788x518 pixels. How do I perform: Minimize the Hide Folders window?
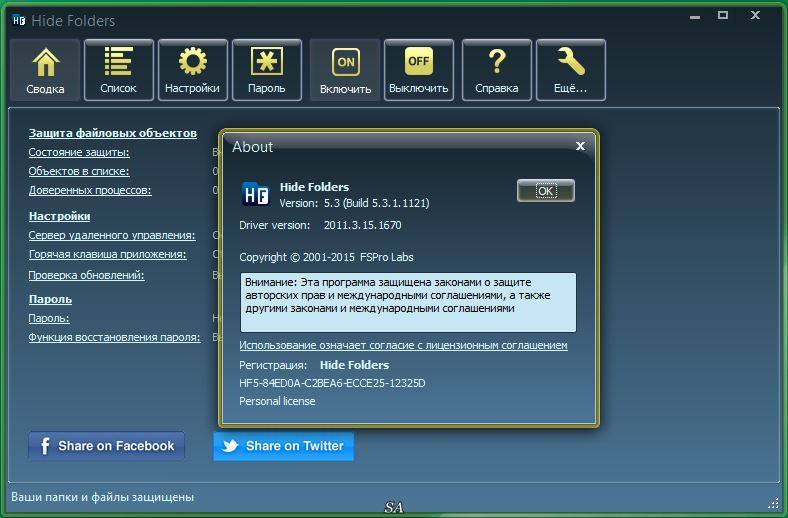[x=695, y=17]
